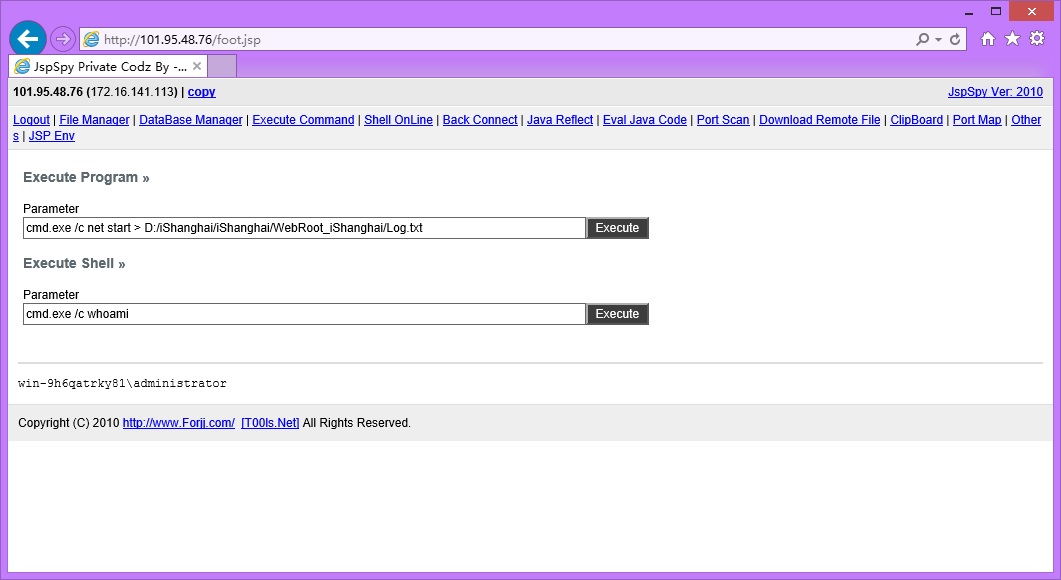Click the search magnifier in address bar

click(x=922, y=39)
